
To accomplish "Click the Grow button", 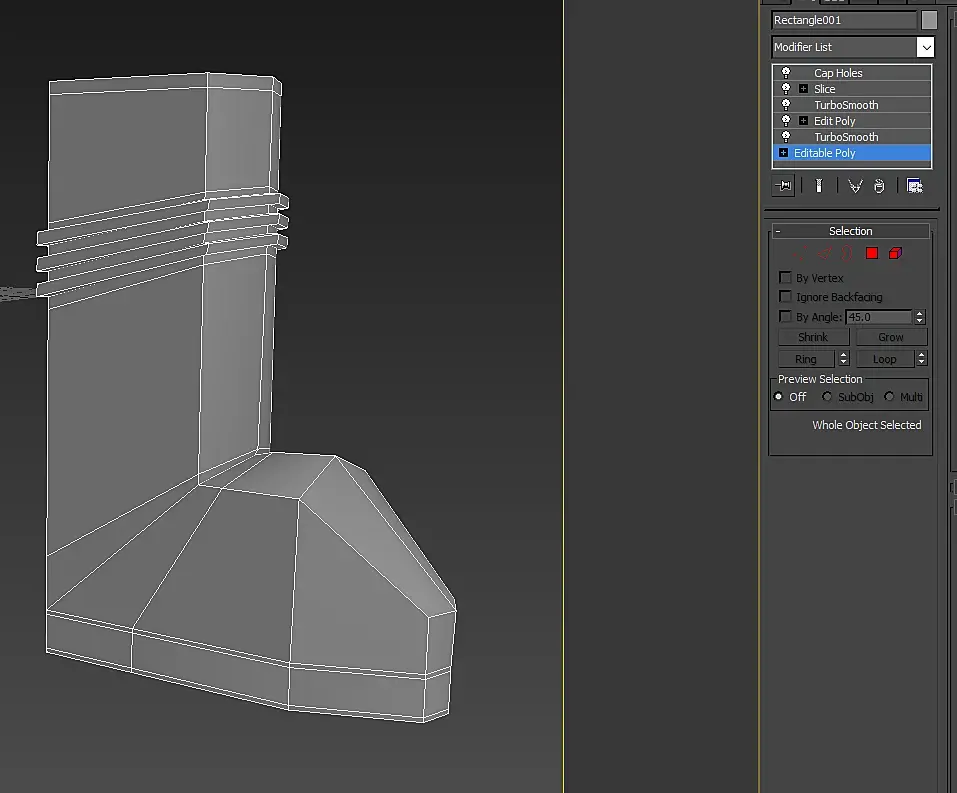I will coord(891,337).
